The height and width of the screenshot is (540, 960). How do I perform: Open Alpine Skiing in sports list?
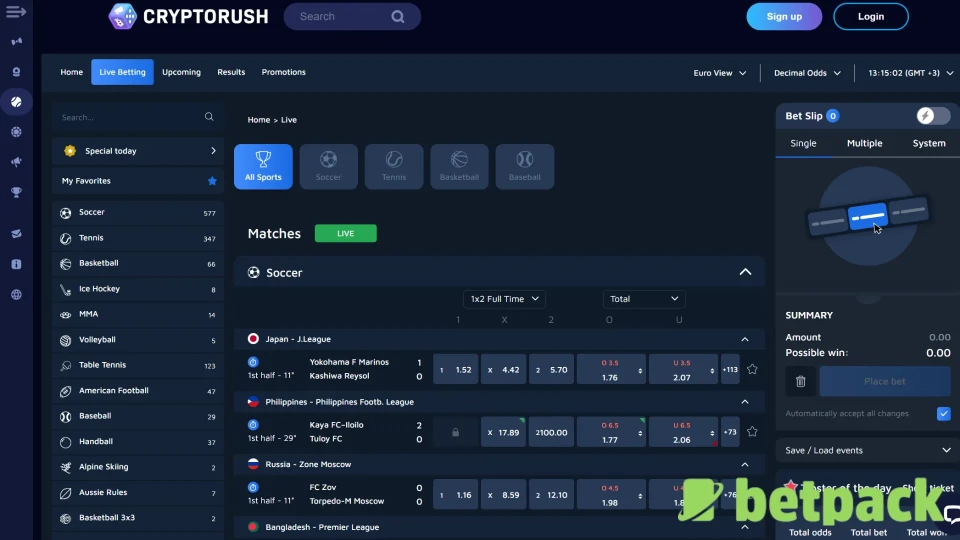(x=138, y=467)
